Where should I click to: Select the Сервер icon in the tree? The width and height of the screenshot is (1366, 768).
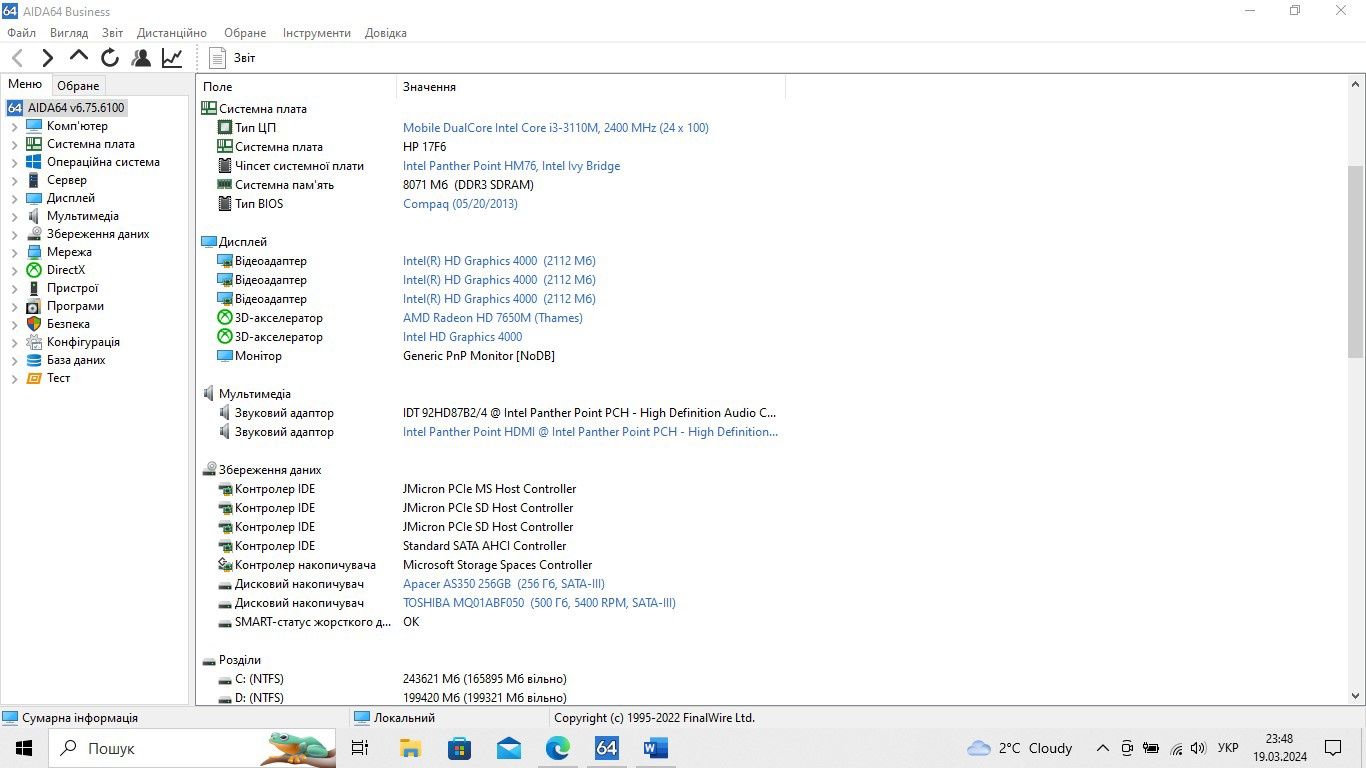[34, 180]
